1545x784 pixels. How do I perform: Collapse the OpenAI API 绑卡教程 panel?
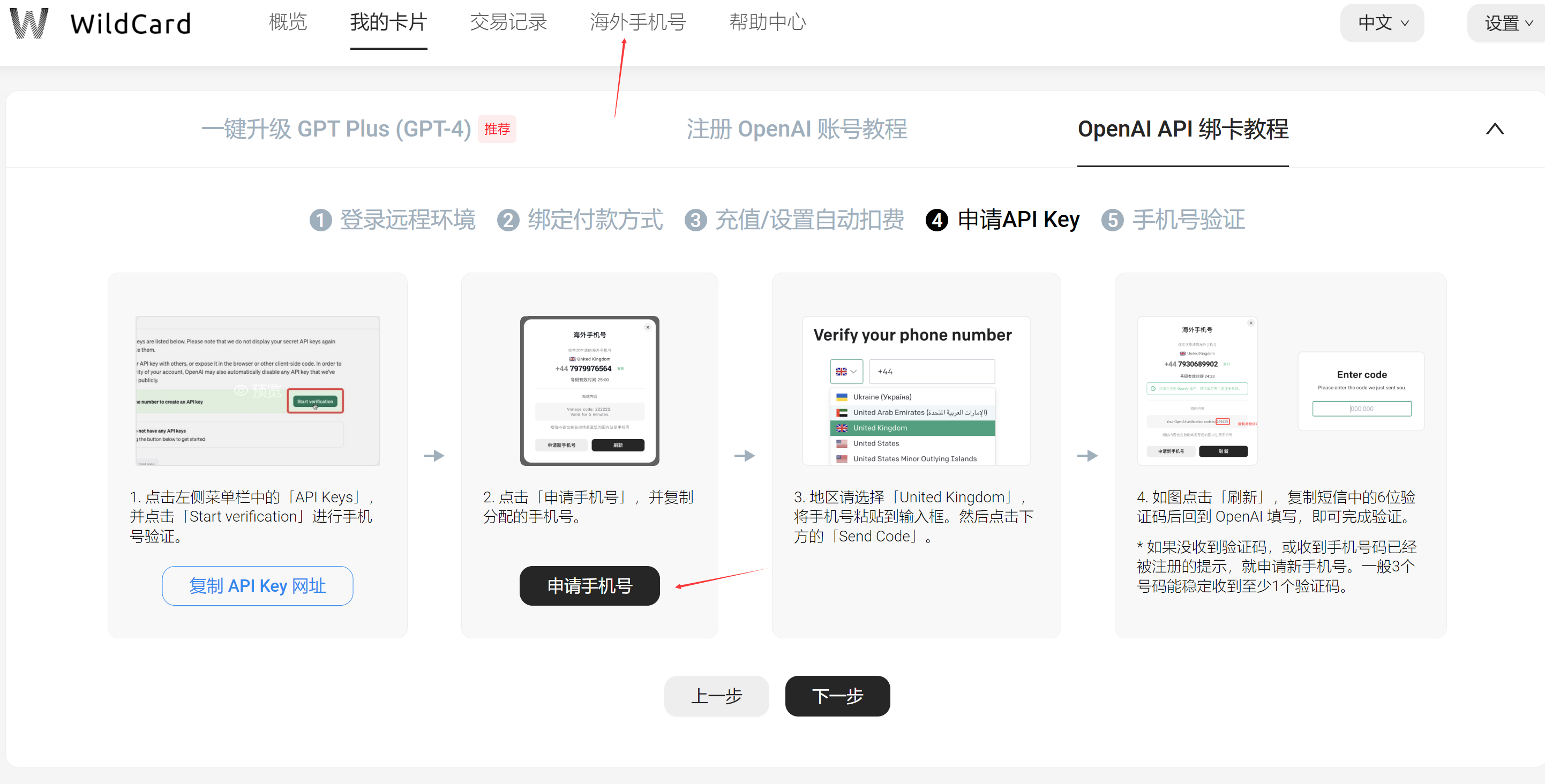[x=1495, y=129]
